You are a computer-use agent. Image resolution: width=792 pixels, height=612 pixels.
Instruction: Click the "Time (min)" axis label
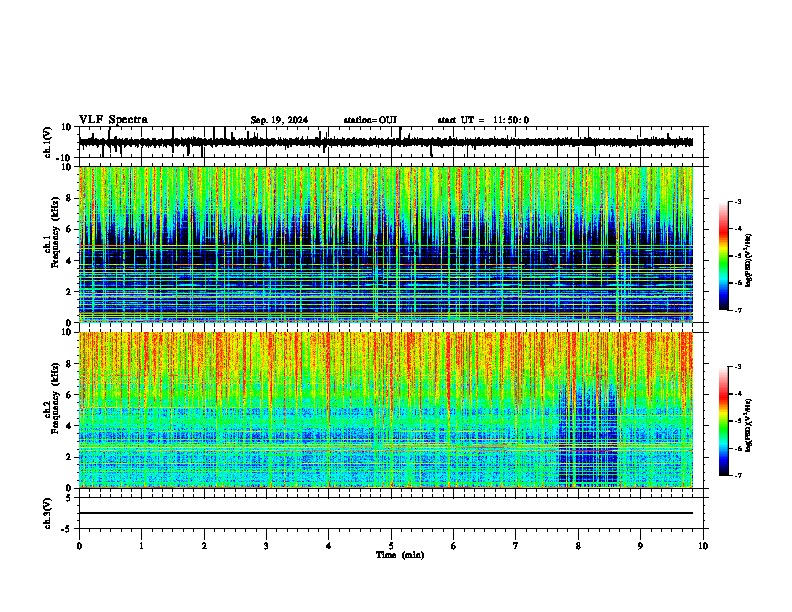[x=400, y=555]
